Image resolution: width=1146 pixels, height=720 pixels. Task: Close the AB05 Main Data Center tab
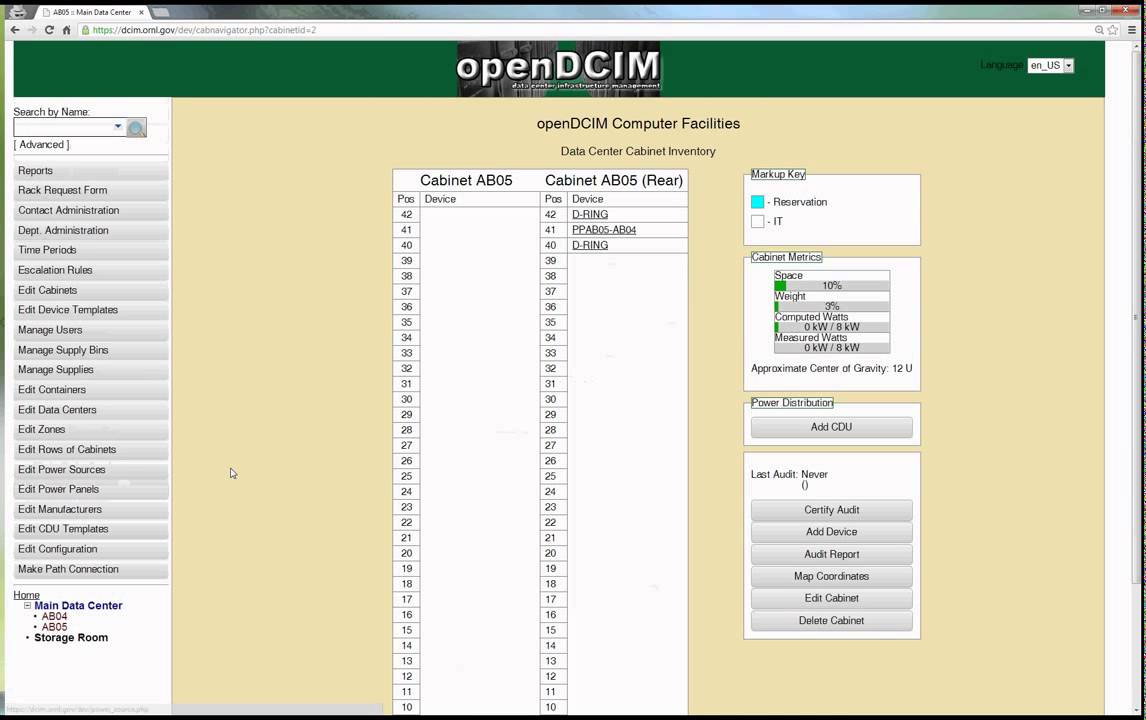pos(141,12)
